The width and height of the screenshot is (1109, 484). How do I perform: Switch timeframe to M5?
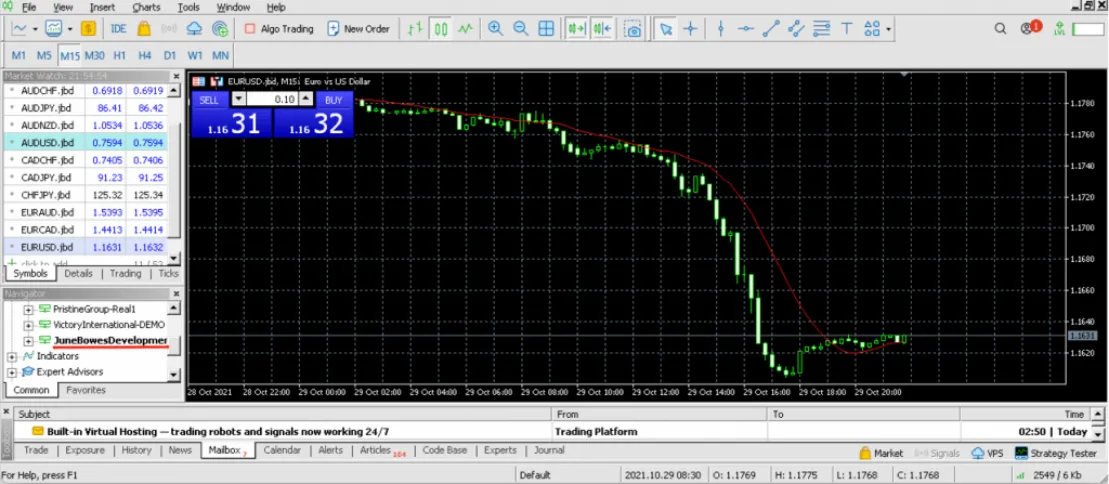44,55
